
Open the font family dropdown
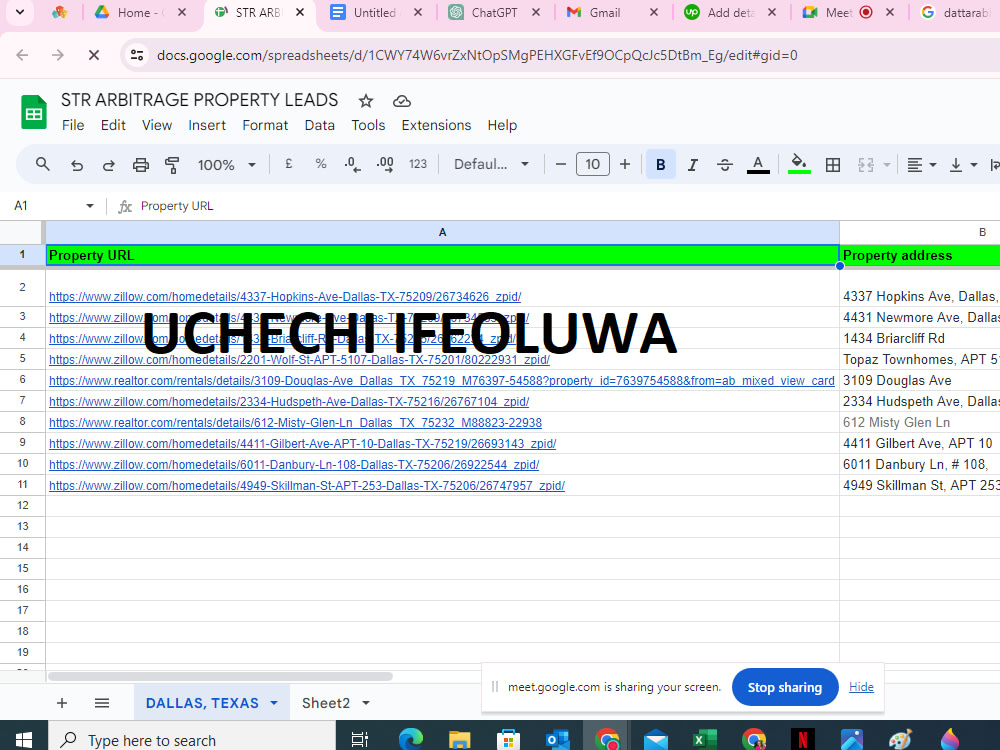(491, 164)
